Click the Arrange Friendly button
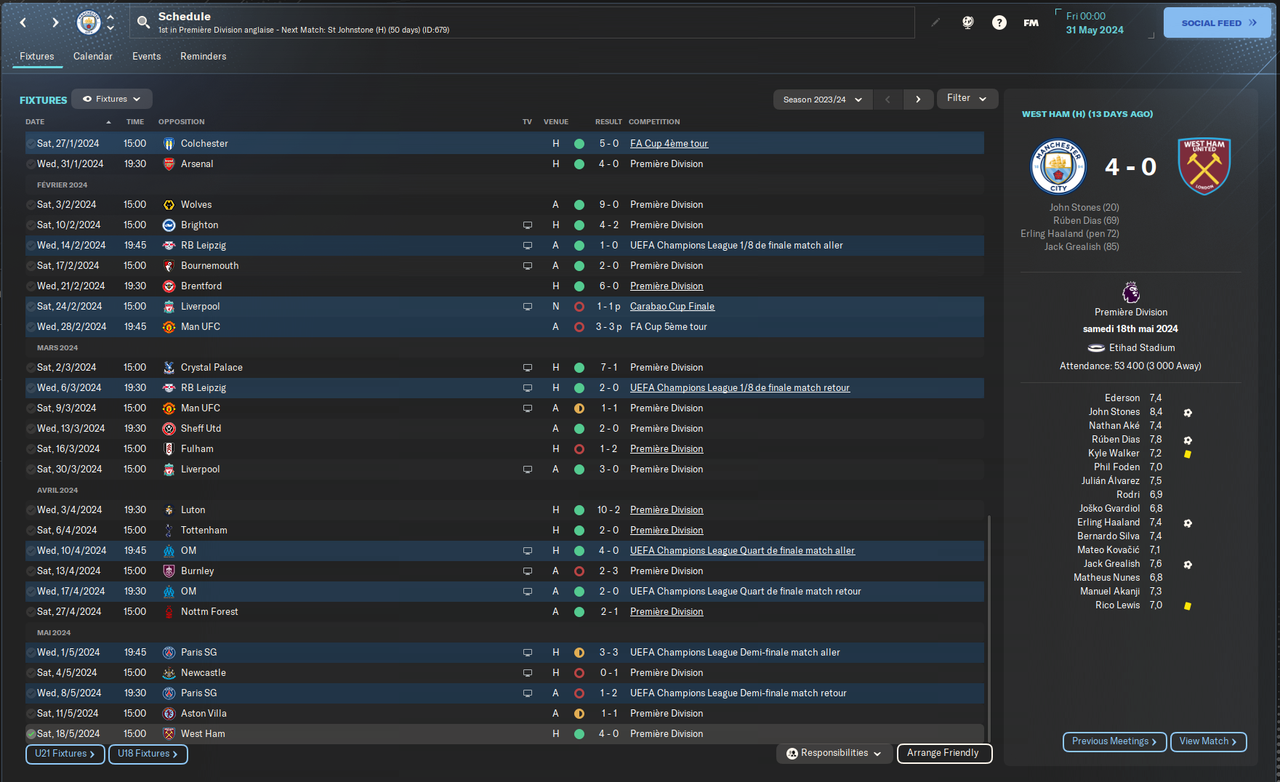The height and width of the screenshot is (782, 1280). (x=944, y=753)
